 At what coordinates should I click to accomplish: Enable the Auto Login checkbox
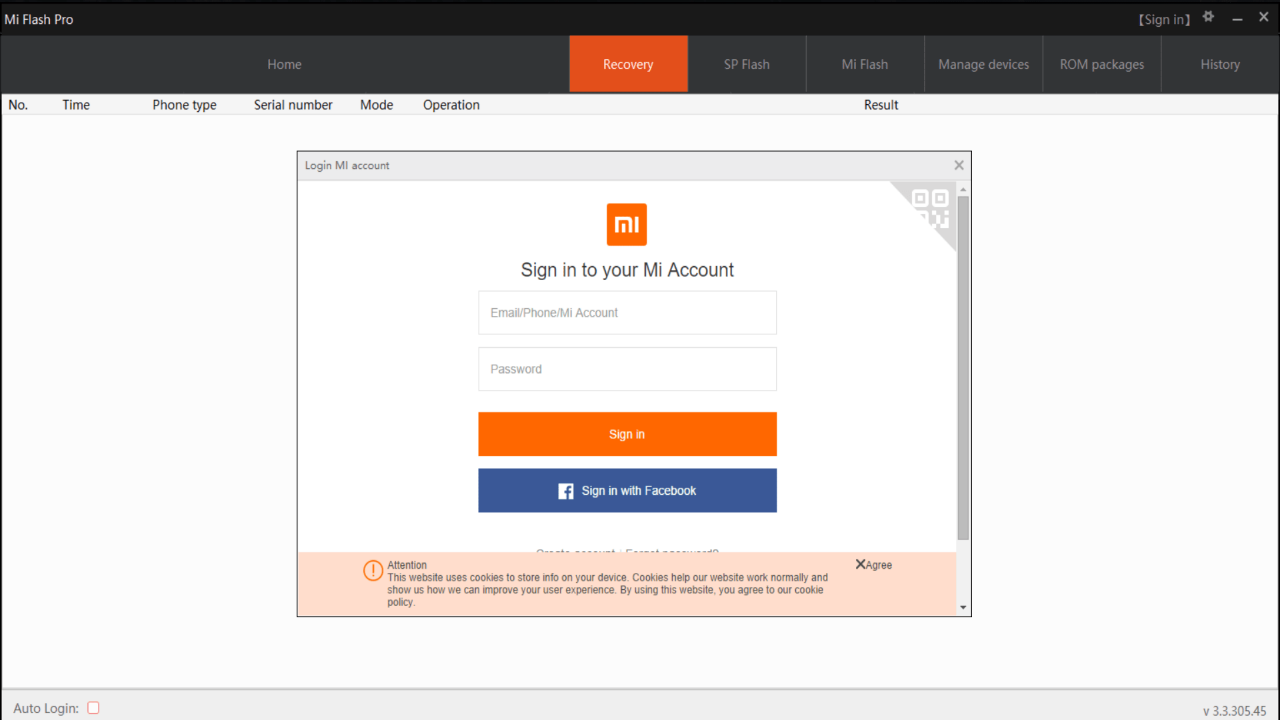tap(93, 707)
